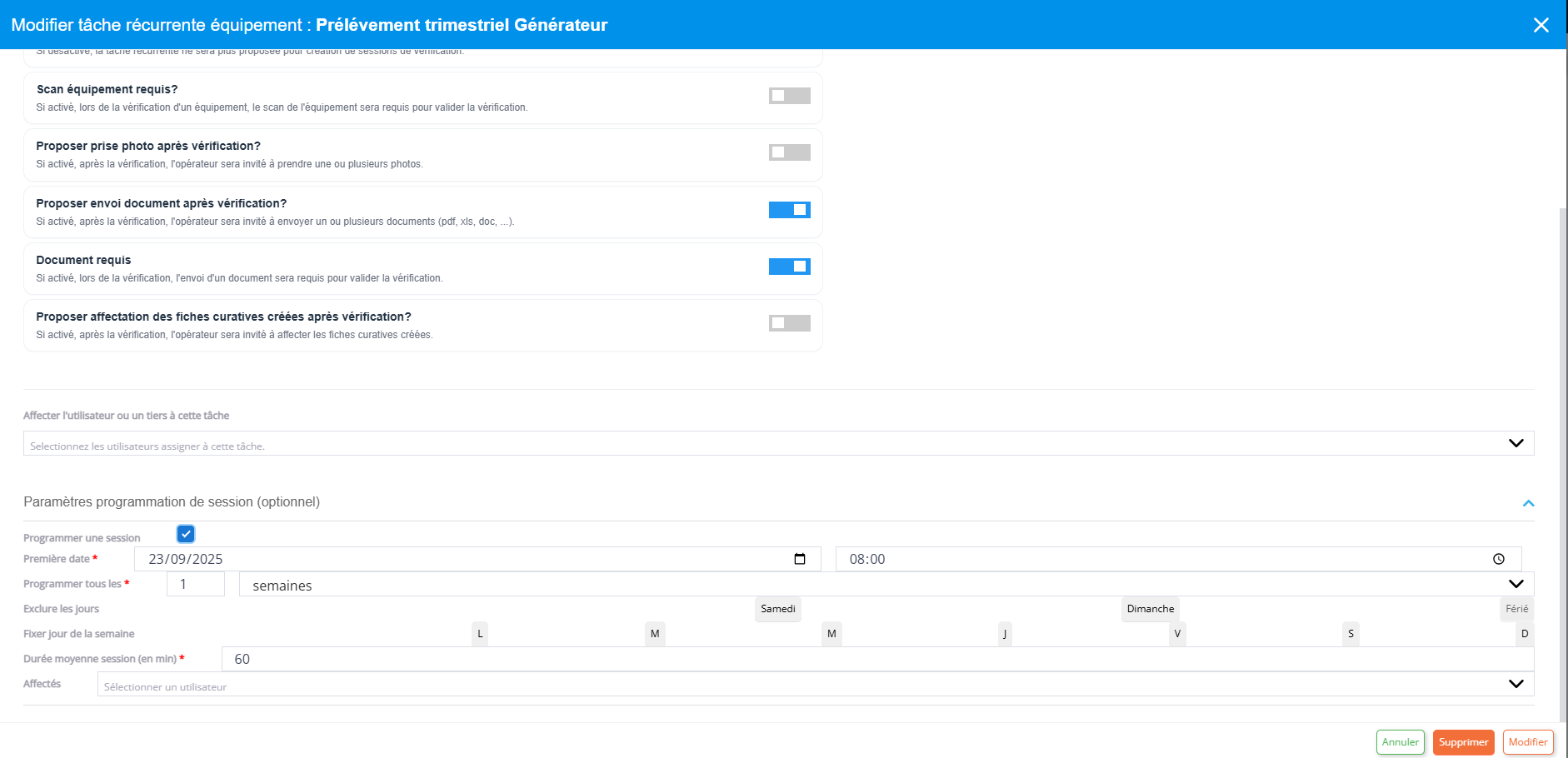Open the clock time picker icon

(x=1498, y=559)
